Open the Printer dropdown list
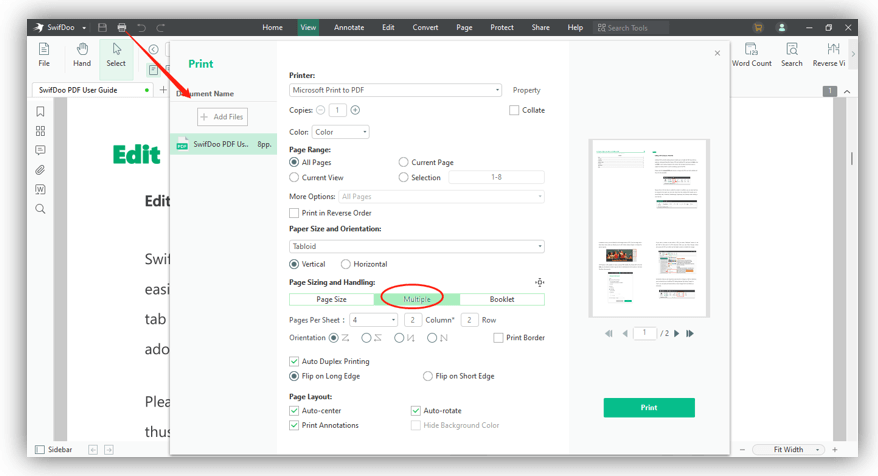Screen dimensions: 878x476 tap(395, 90)
